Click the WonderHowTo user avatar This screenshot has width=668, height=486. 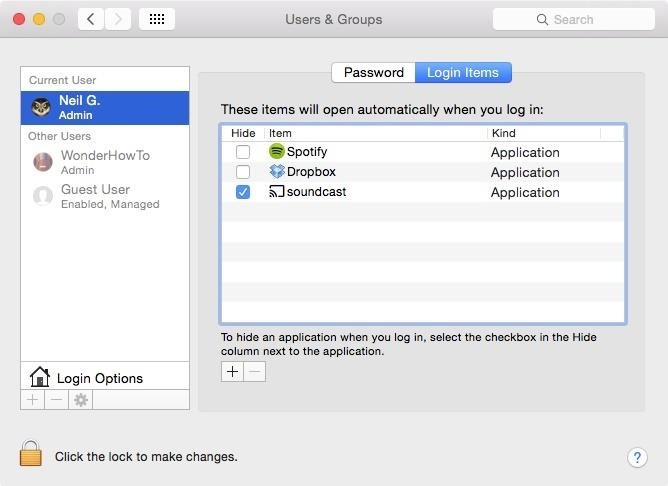click(43, 162)
